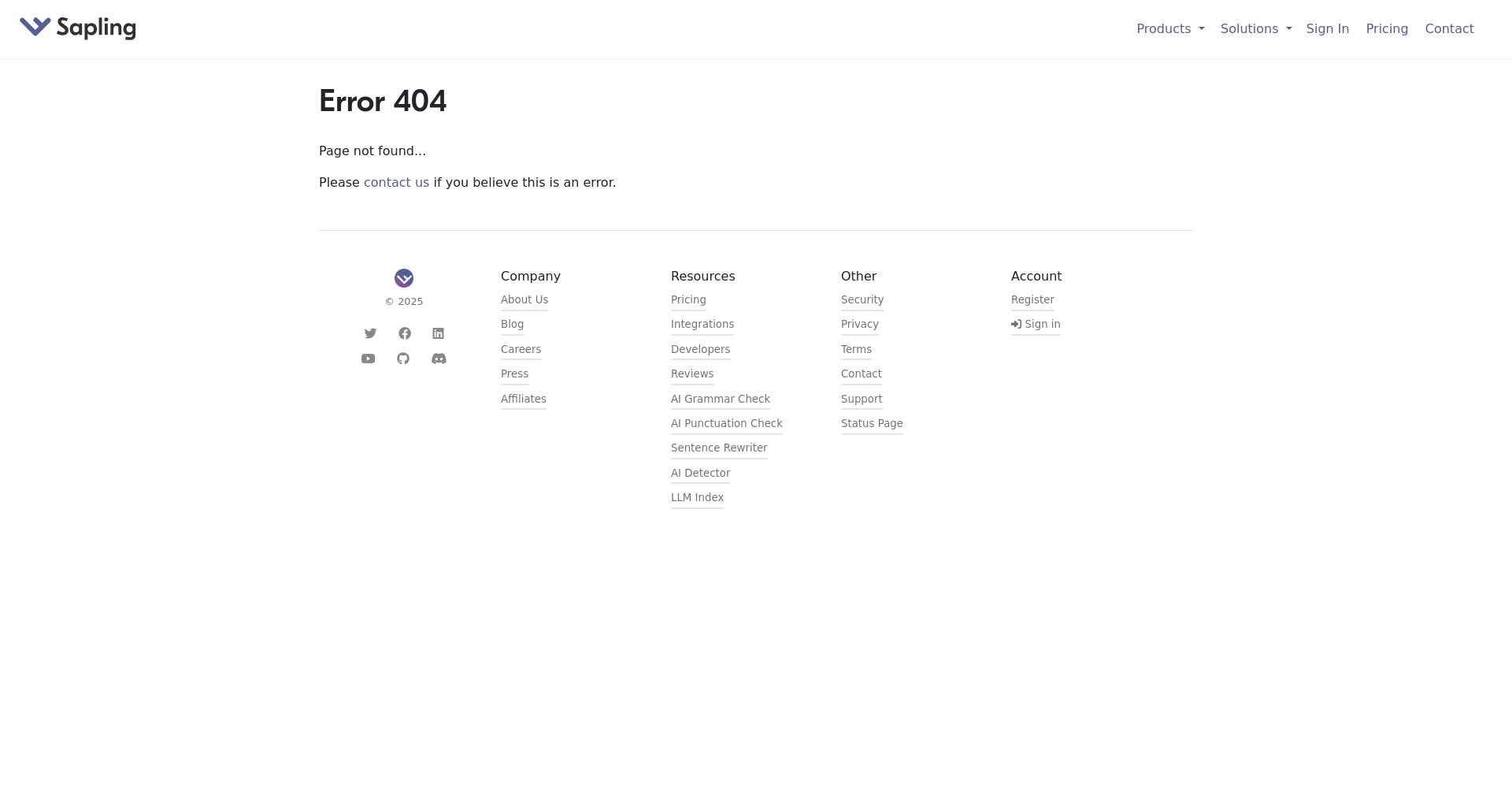This screenshot has width=1512, height=788.
Task: Expand the Products dropdown menu
Action: (x=1169, y=29)
